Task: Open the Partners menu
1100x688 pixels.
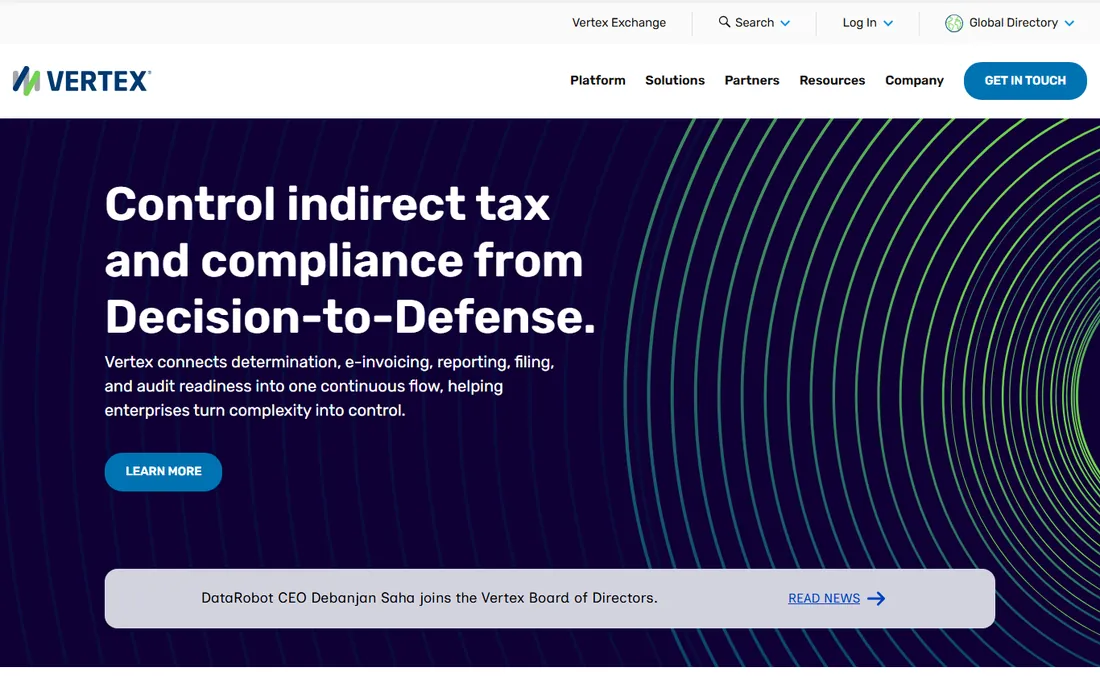Action: tap(752, 80)
